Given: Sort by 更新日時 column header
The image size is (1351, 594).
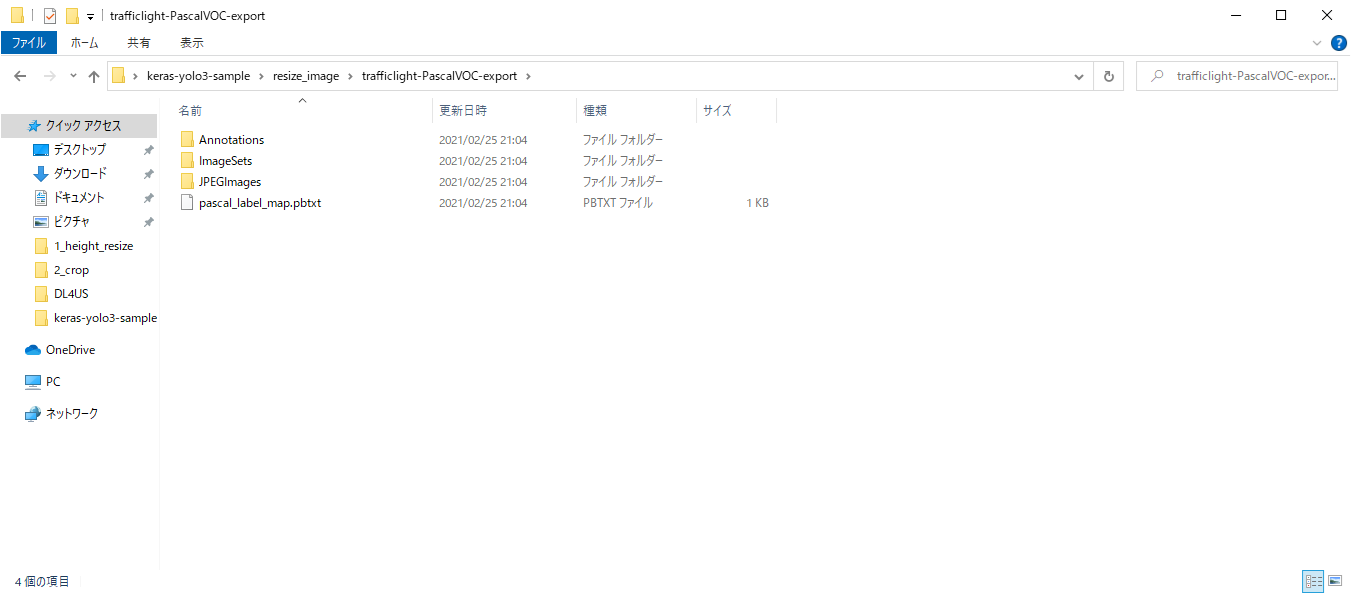Looking at the screenshot, I should [x=463, y=111].
